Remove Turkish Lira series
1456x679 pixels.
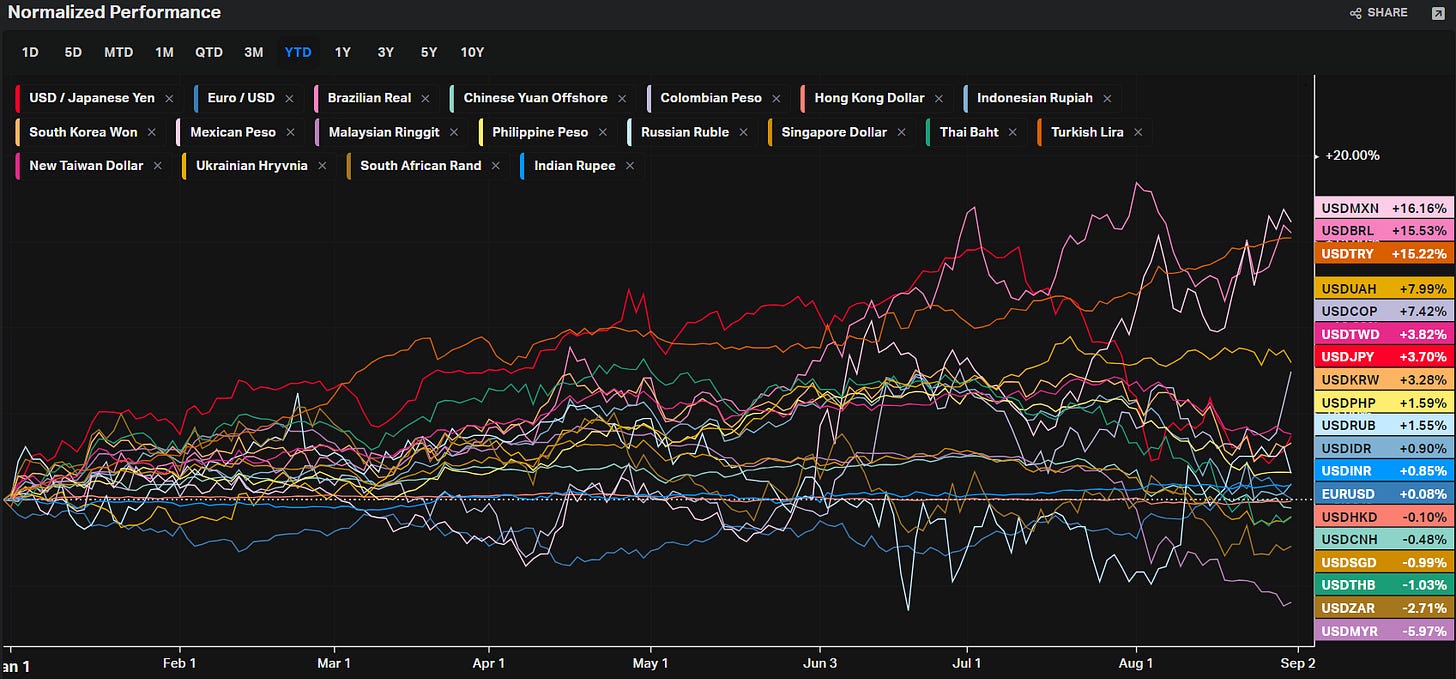point(1138,132)
